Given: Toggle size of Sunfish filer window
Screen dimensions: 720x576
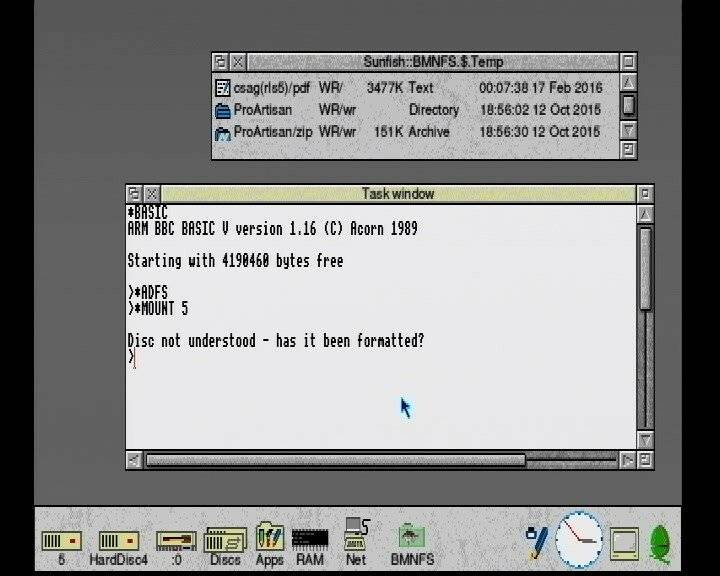Looking at the screenshot, I should (628, 62).
